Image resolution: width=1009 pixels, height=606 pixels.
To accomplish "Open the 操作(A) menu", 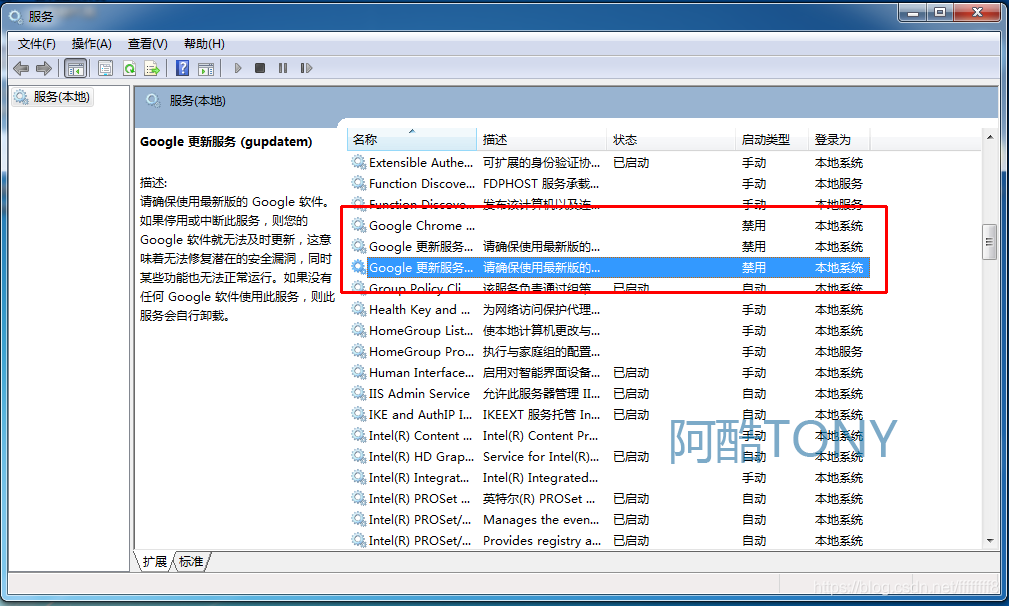I will [91, 43].
